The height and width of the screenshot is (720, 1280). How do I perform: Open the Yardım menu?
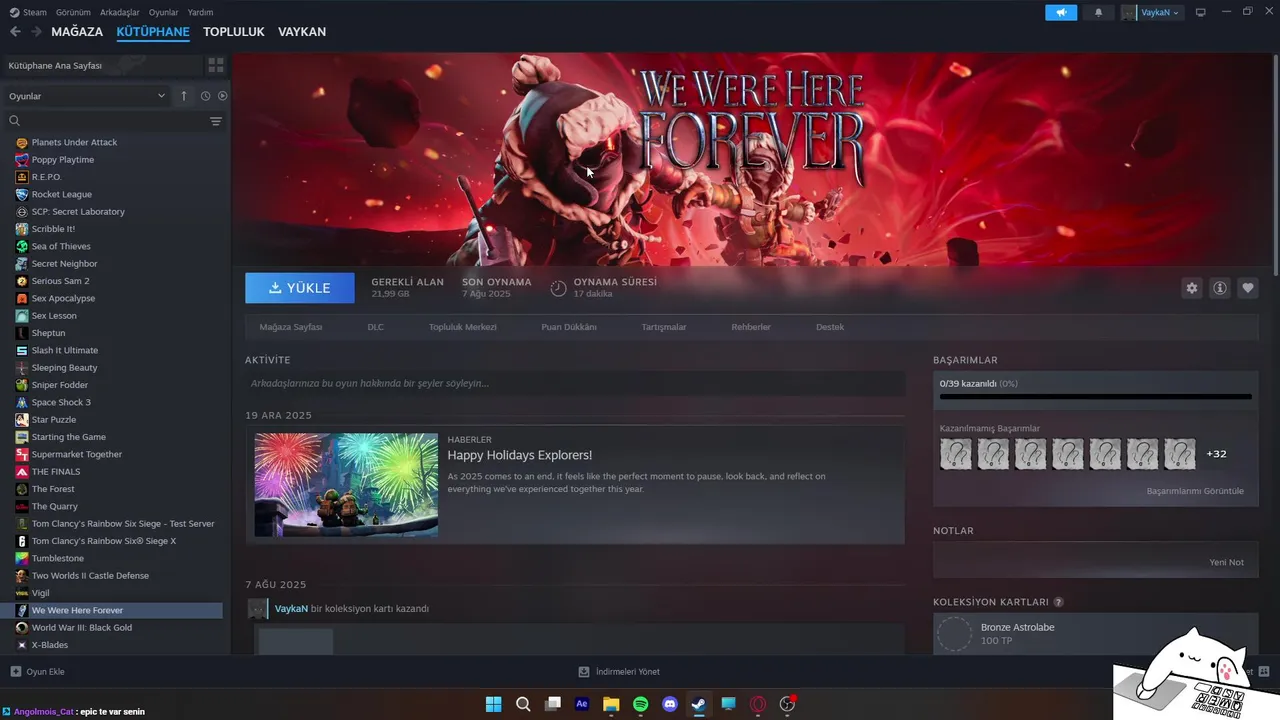coord(201,12)
